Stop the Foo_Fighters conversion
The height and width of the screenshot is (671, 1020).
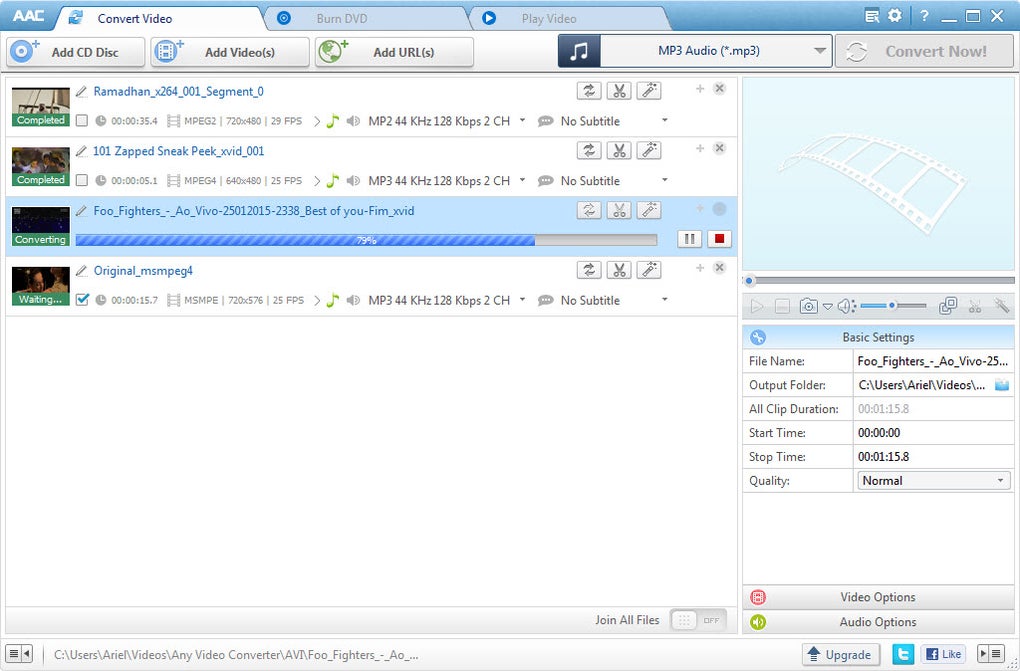pos(719,239)
